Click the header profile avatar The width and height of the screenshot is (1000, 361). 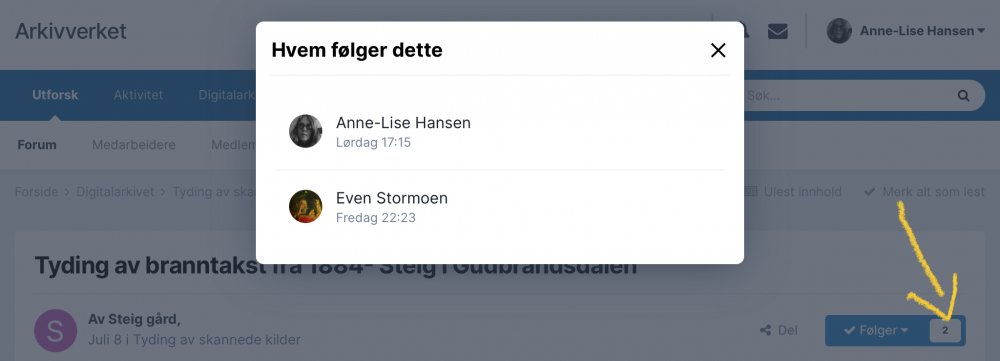coord(839,31)
